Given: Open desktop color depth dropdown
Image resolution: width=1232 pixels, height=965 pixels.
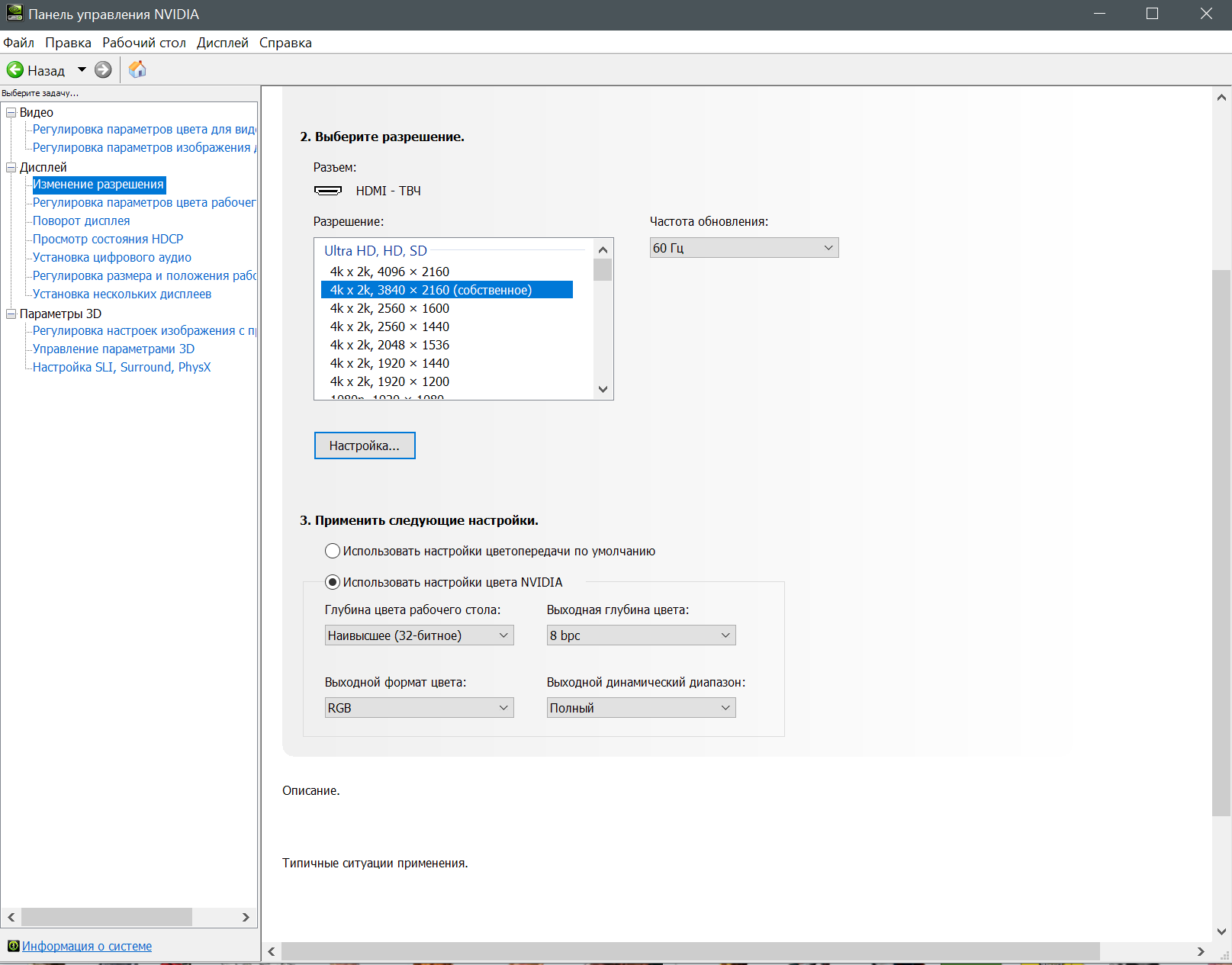Looking at the screenshot, I should pyautogui.click(x=419, y=635).
